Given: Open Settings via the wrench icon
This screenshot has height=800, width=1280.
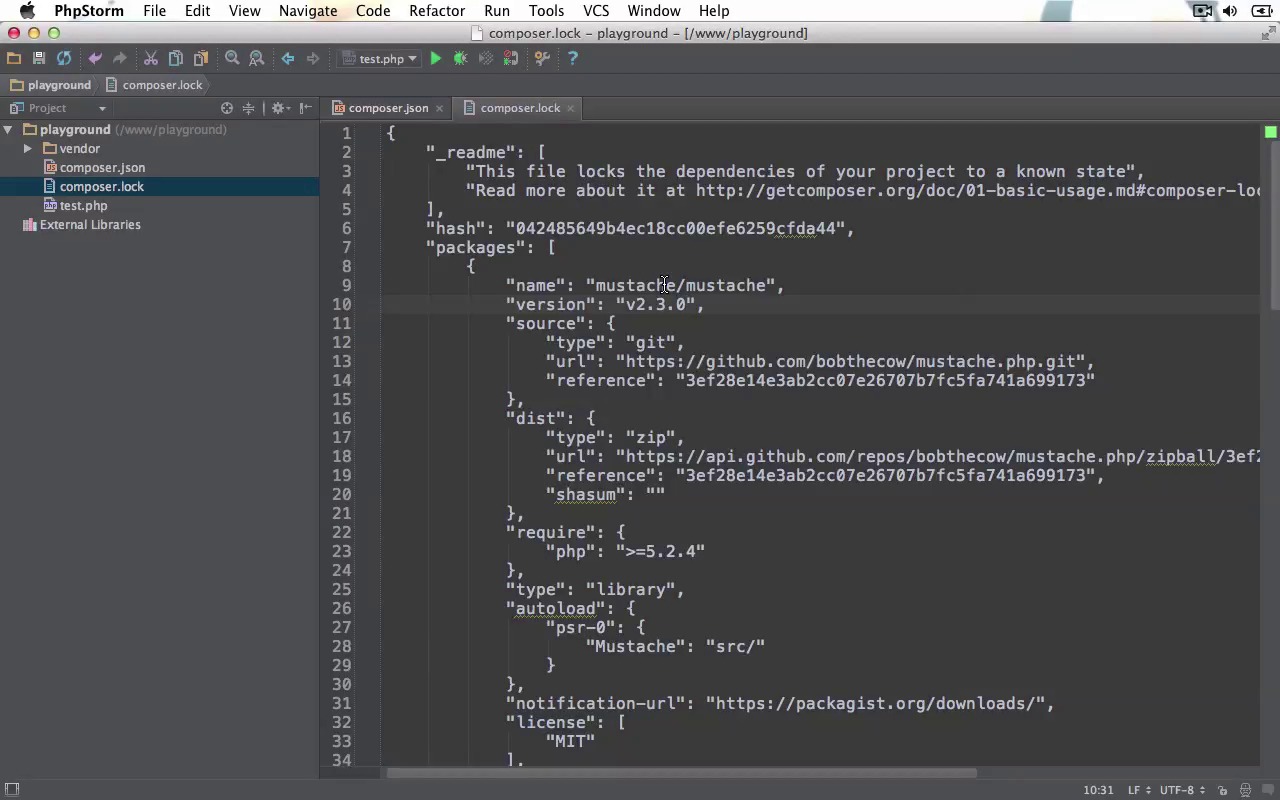Looking at the screenshot, I should click(542, 59).
